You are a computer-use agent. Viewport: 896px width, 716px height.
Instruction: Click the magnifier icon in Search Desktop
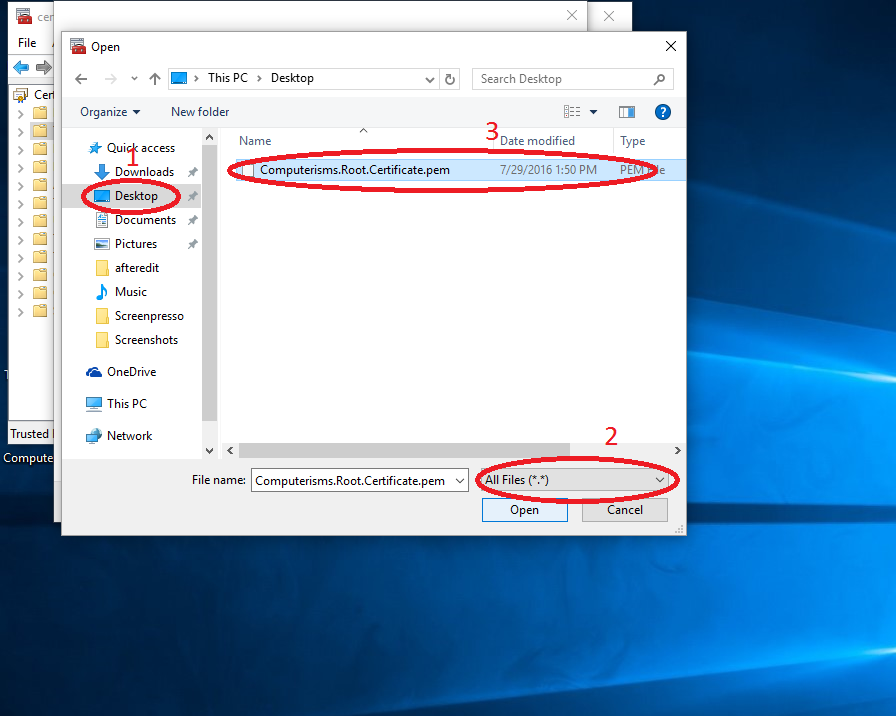[659, 79]
